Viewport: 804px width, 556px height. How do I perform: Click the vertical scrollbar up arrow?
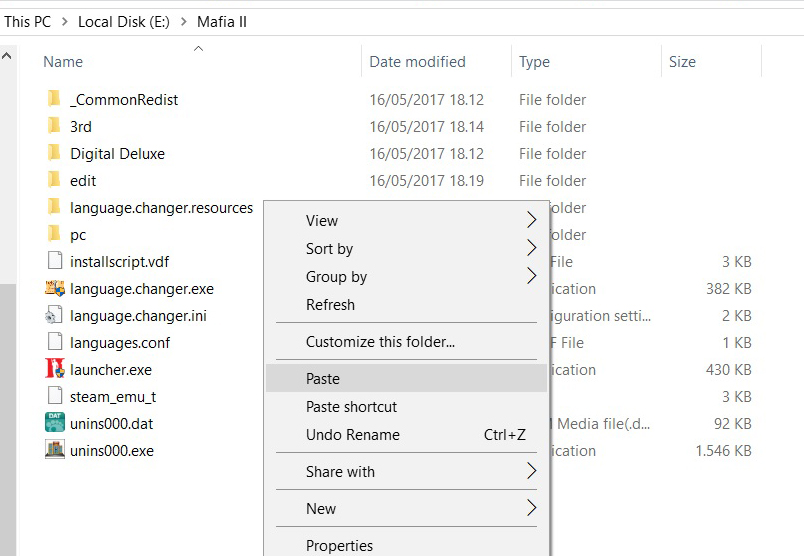[x=7, y=57]
